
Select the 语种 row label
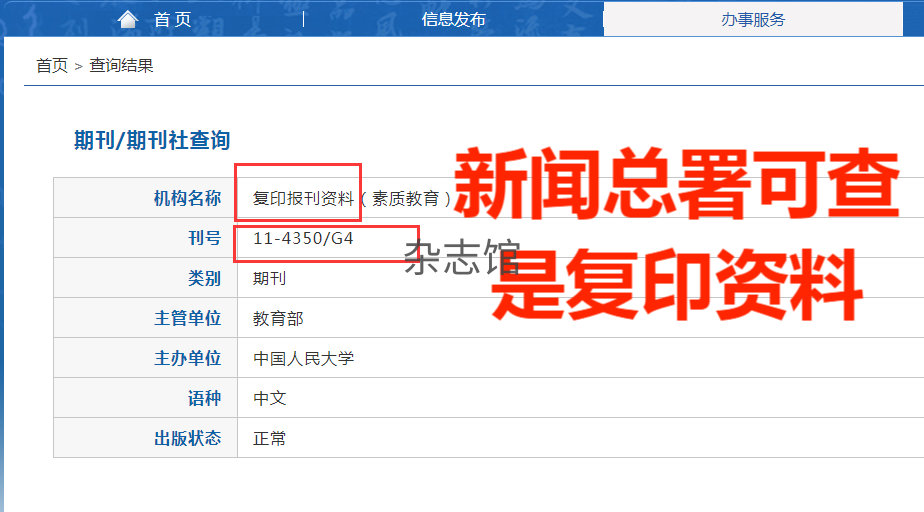coord(204,398)
